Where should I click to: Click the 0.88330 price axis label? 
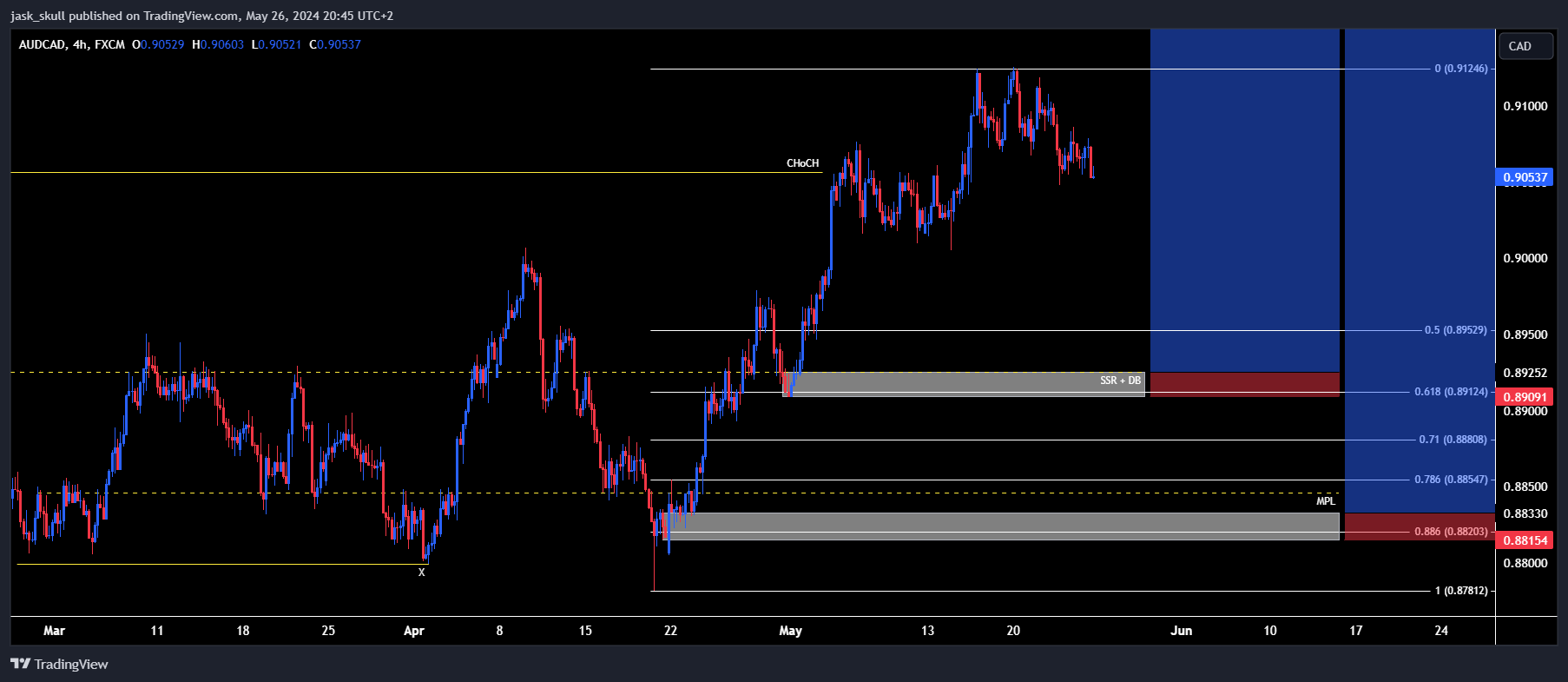[1525, 513]
